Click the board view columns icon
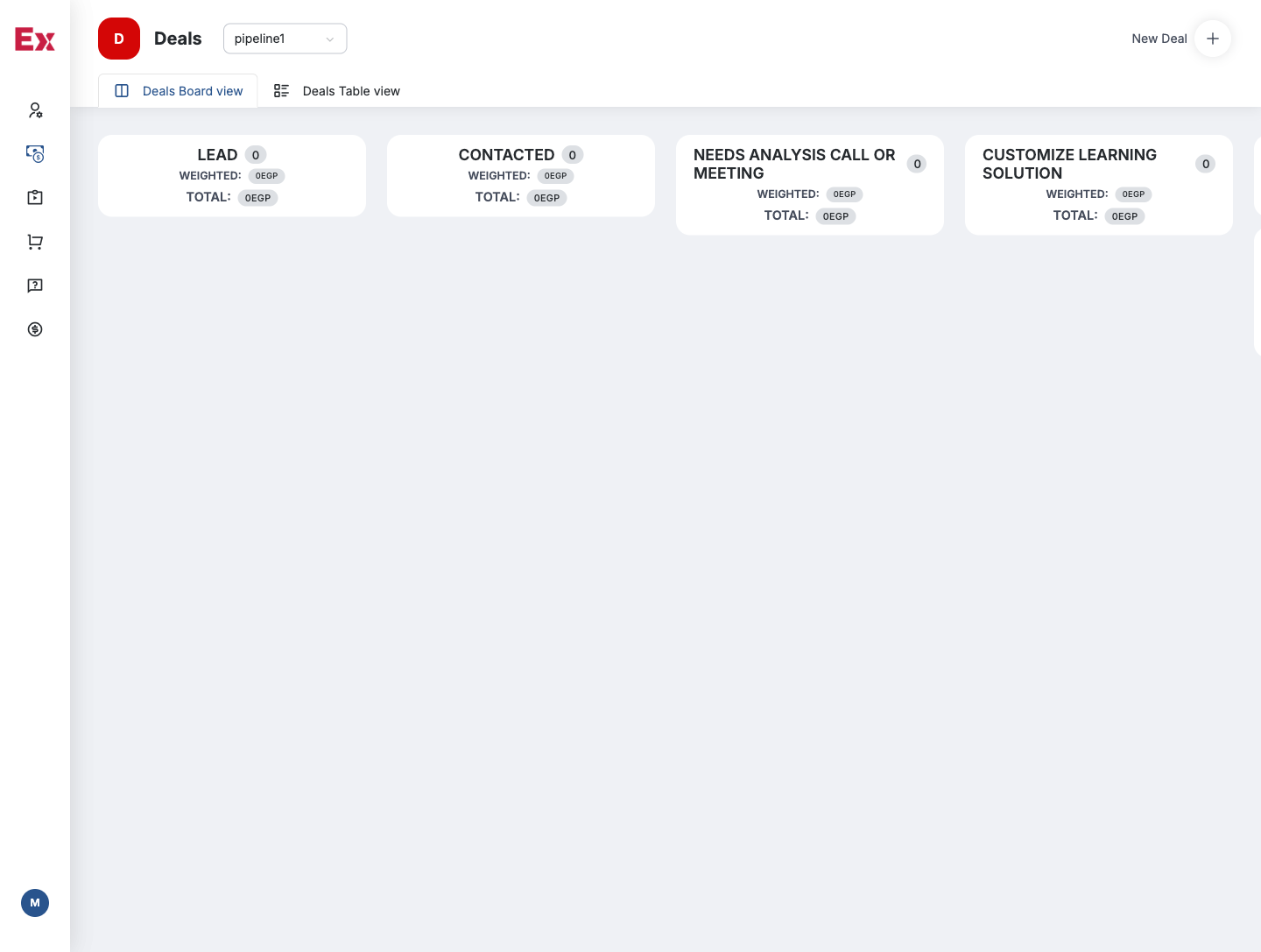 pos(122,91)
